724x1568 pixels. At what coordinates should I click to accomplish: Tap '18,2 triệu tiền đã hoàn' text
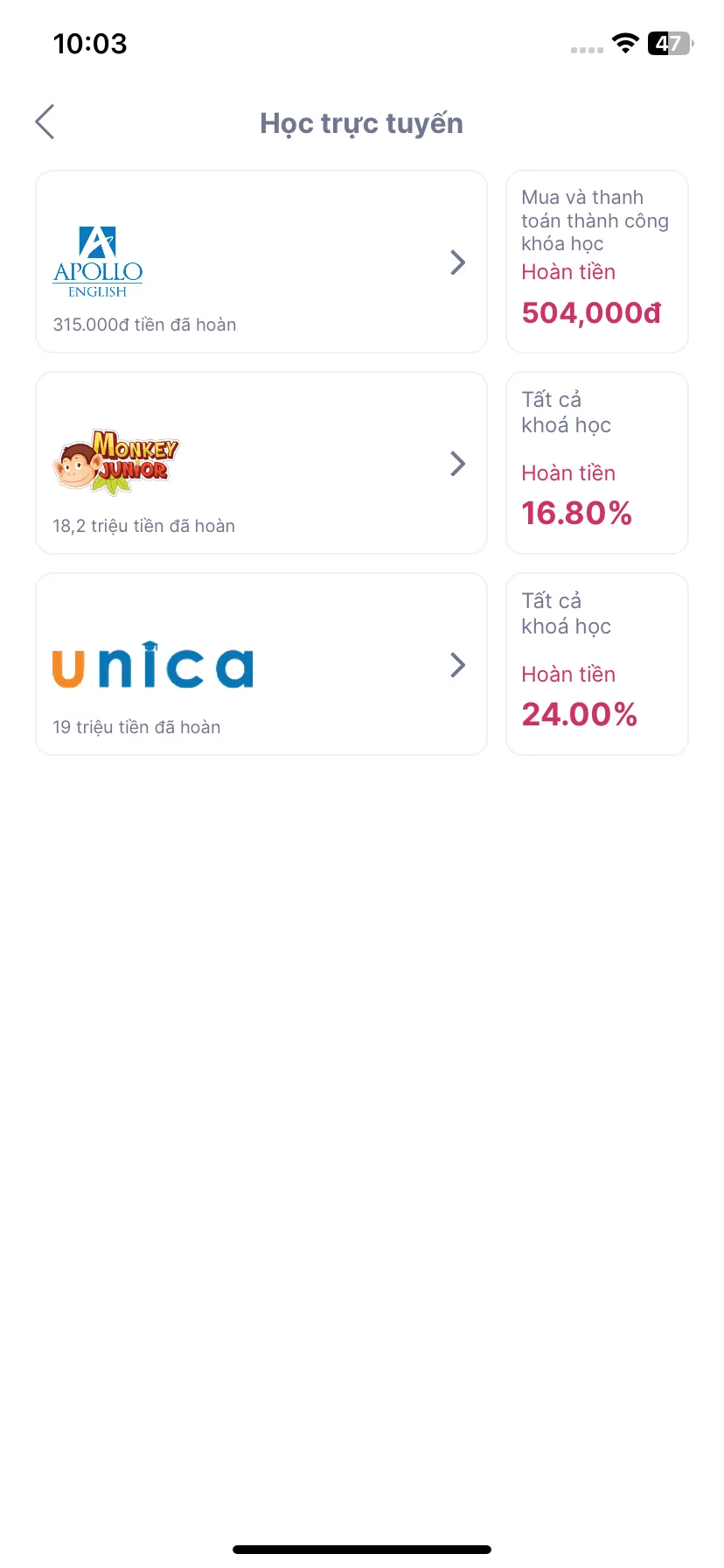pos(143,526)
